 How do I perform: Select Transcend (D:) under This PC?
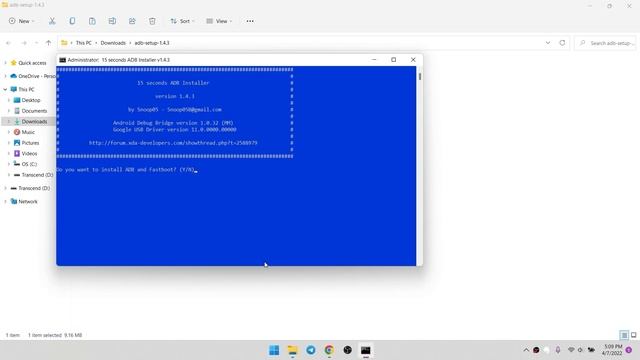pos(33,175)
